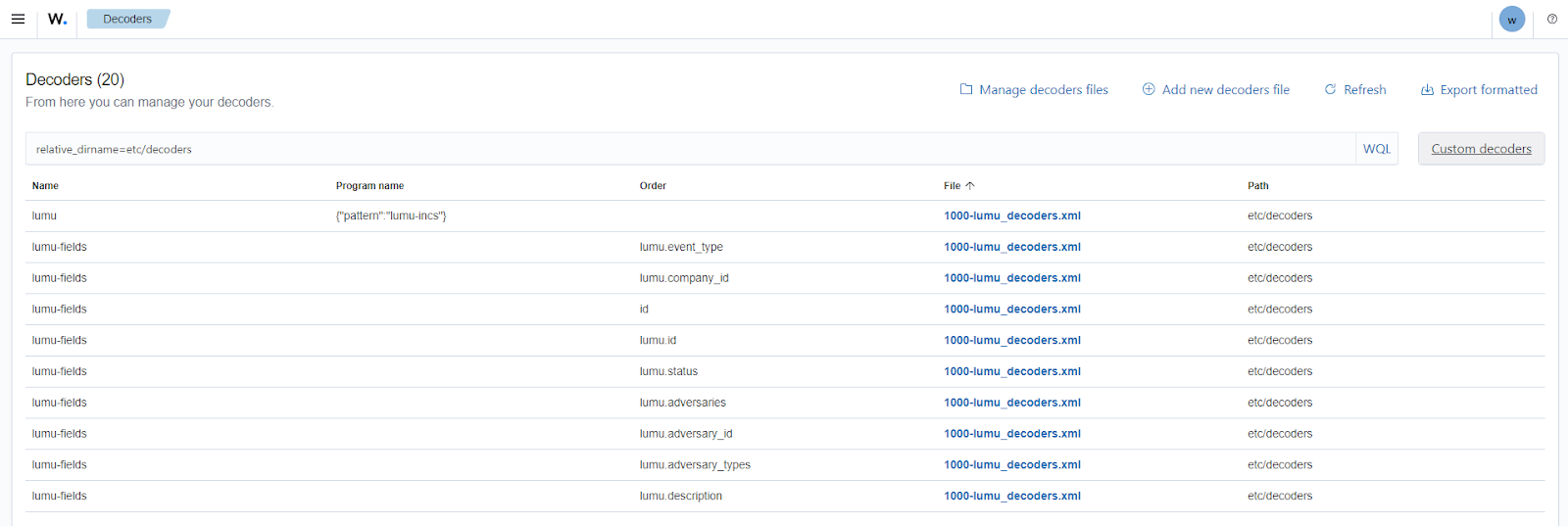Click the Export formatted download icon
Screen dimensions: 1568x526
1427,89
